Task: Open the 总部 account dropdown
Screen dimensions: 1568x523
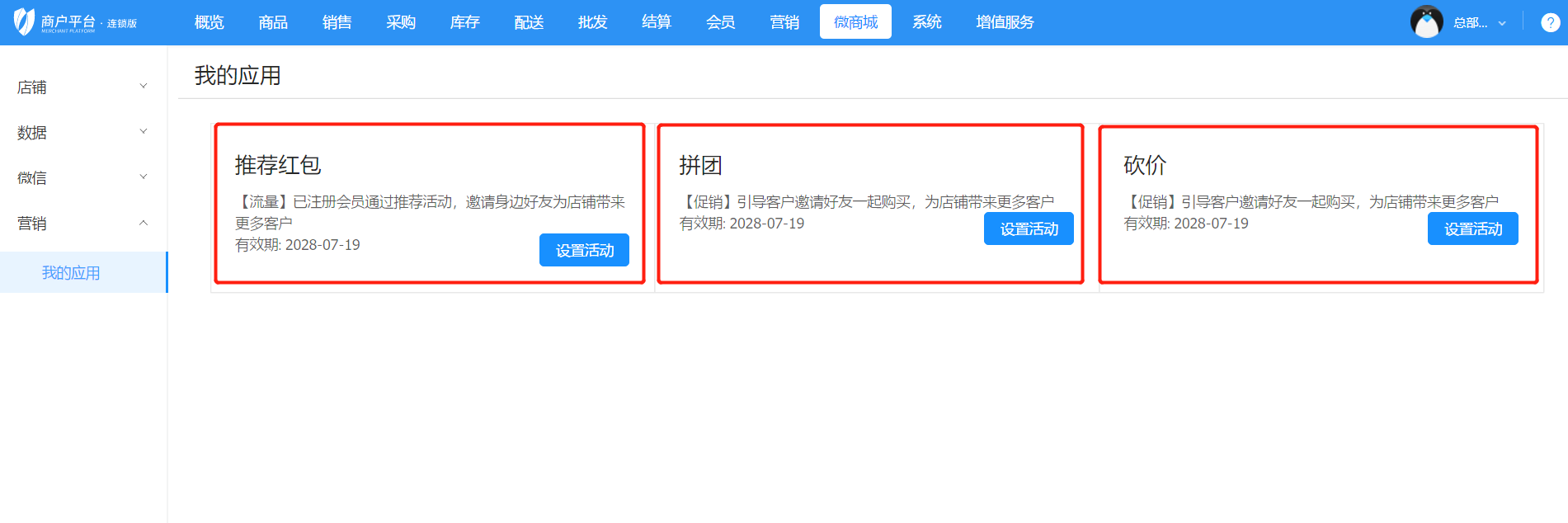Action: click(1480, 23)
